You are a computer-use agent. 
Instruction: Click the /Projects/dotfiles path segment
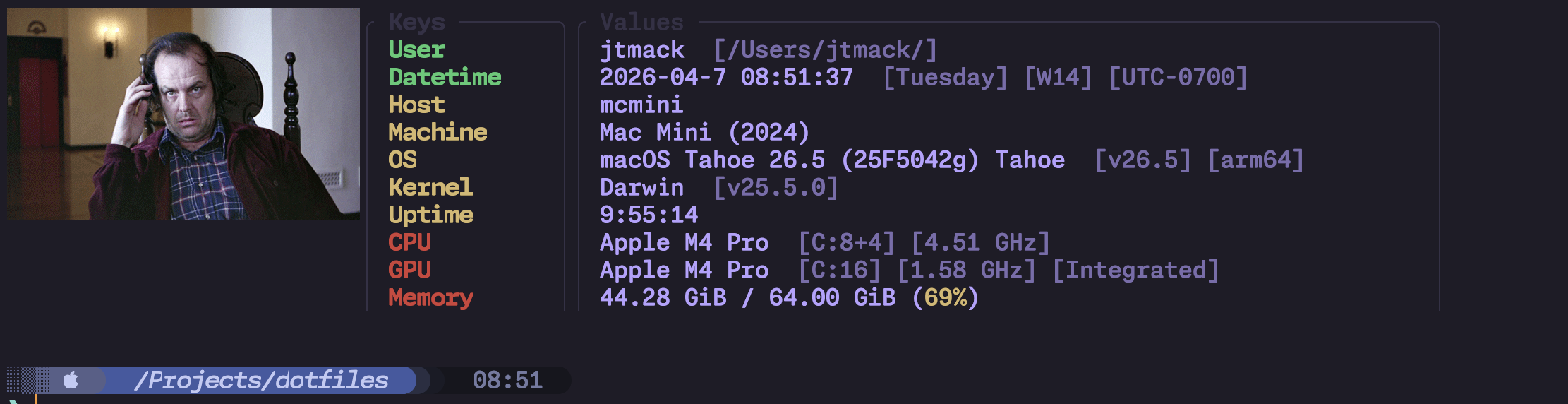tap(261, 381)
